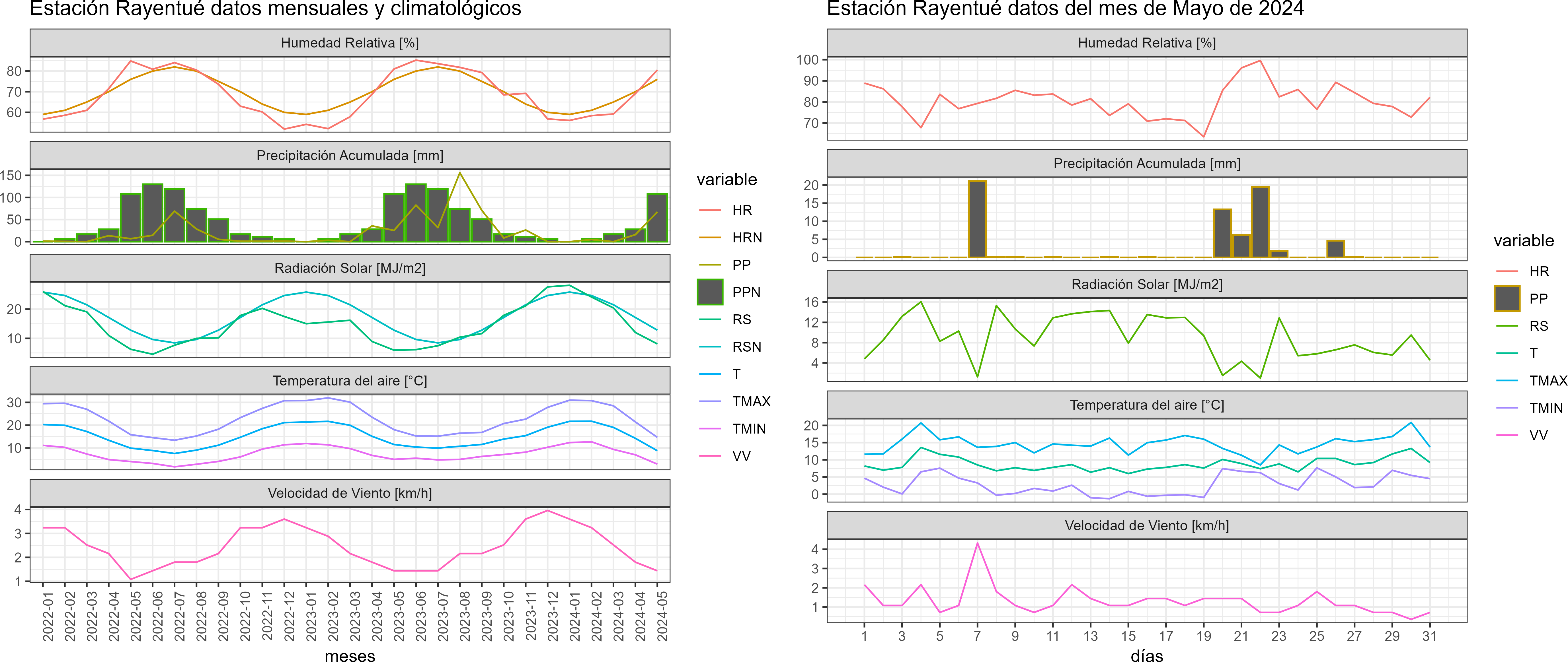Click PP gray box key in May 2024 legend
The image size is (1568, 662).
tap(1507, 298)
